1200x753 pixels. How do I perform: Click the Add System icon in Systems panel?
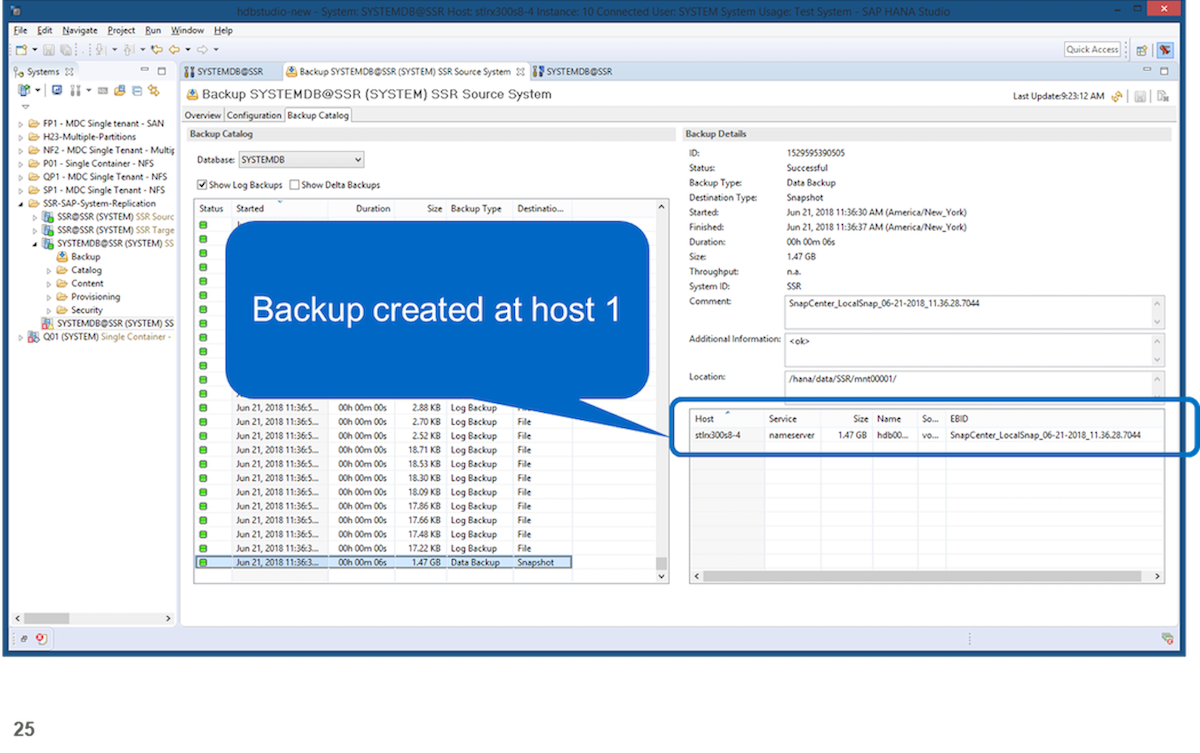(25, 90)
